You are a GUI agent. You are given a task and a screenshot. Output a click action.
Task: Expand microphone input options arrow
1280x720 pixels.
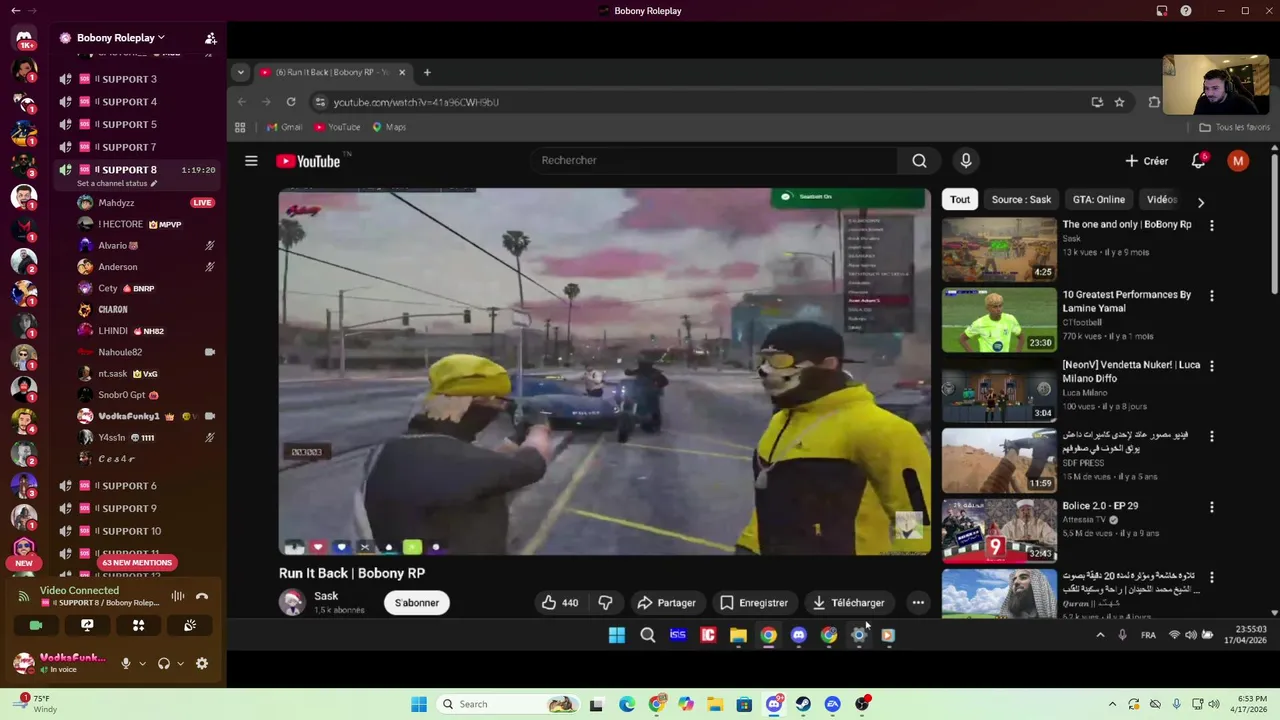tap(142, 663)
